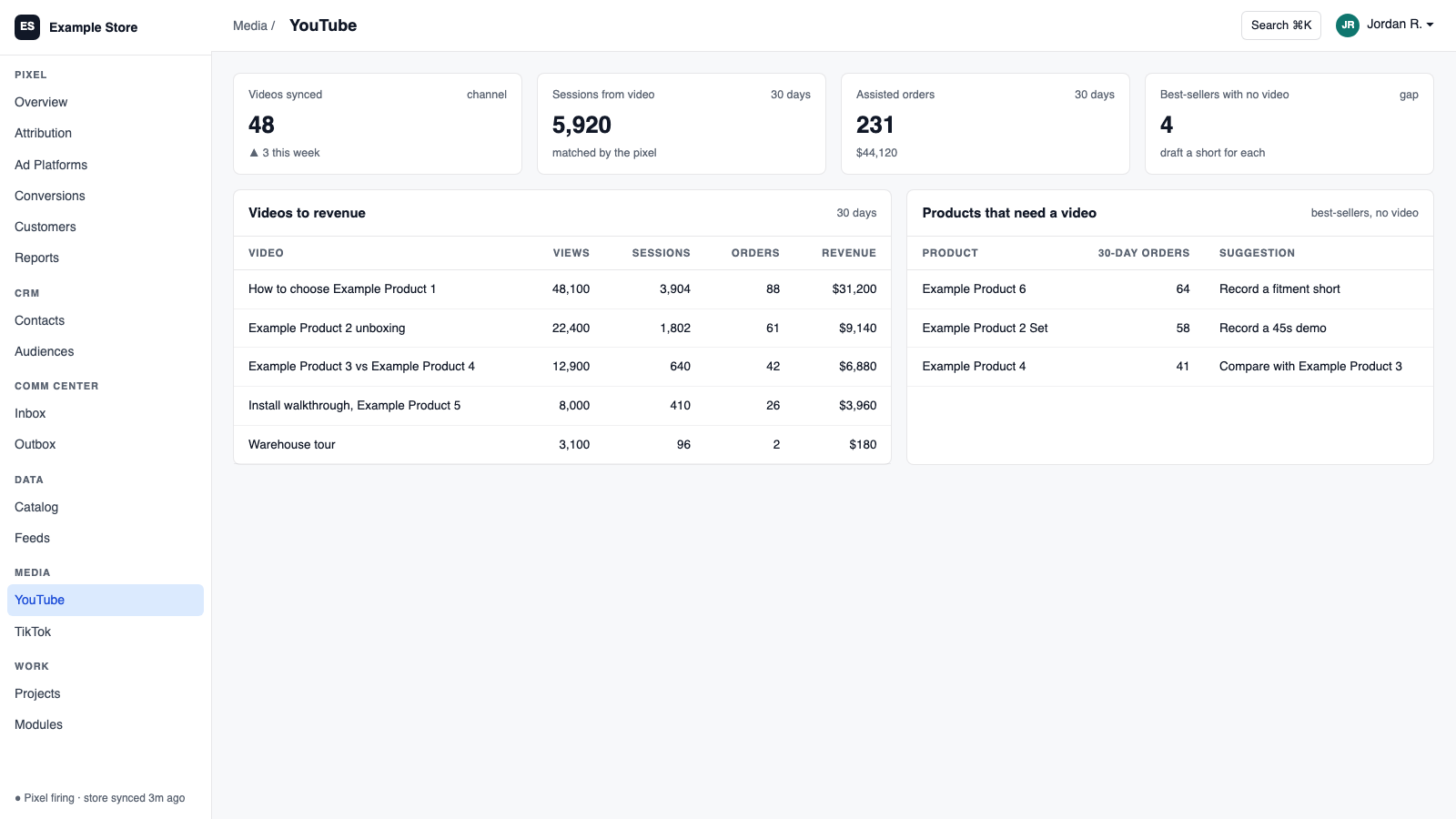Click the Best-sellers with no video card
The height and width of the screenshot is (819, 1456).
[x=1289, y=124]
